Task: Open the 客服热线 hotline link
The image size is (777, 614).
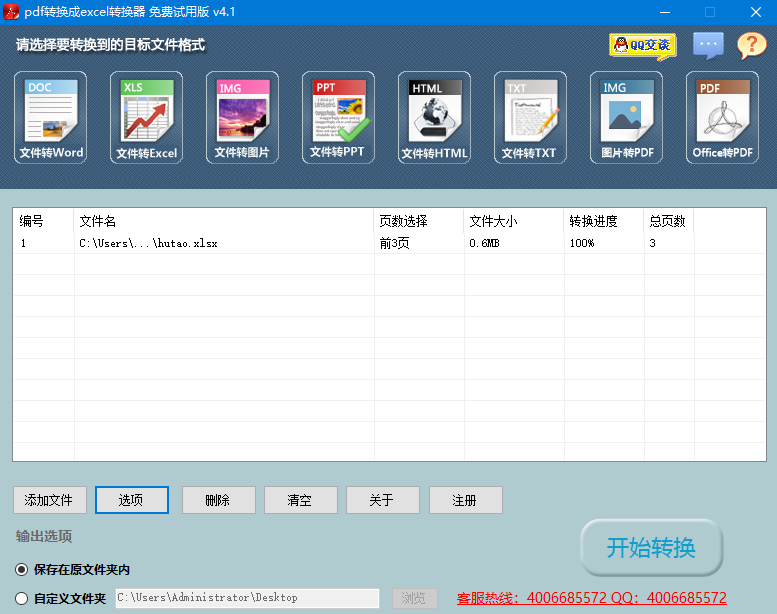Action: click(592, 598)
